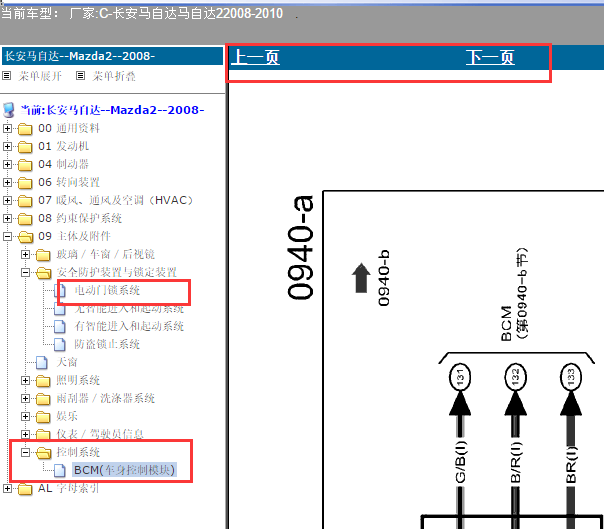Viewport: 604px width, 529px height.
Task: Expand the 照明系统 node
Action: pyautogui.click(x=25, y=380)
